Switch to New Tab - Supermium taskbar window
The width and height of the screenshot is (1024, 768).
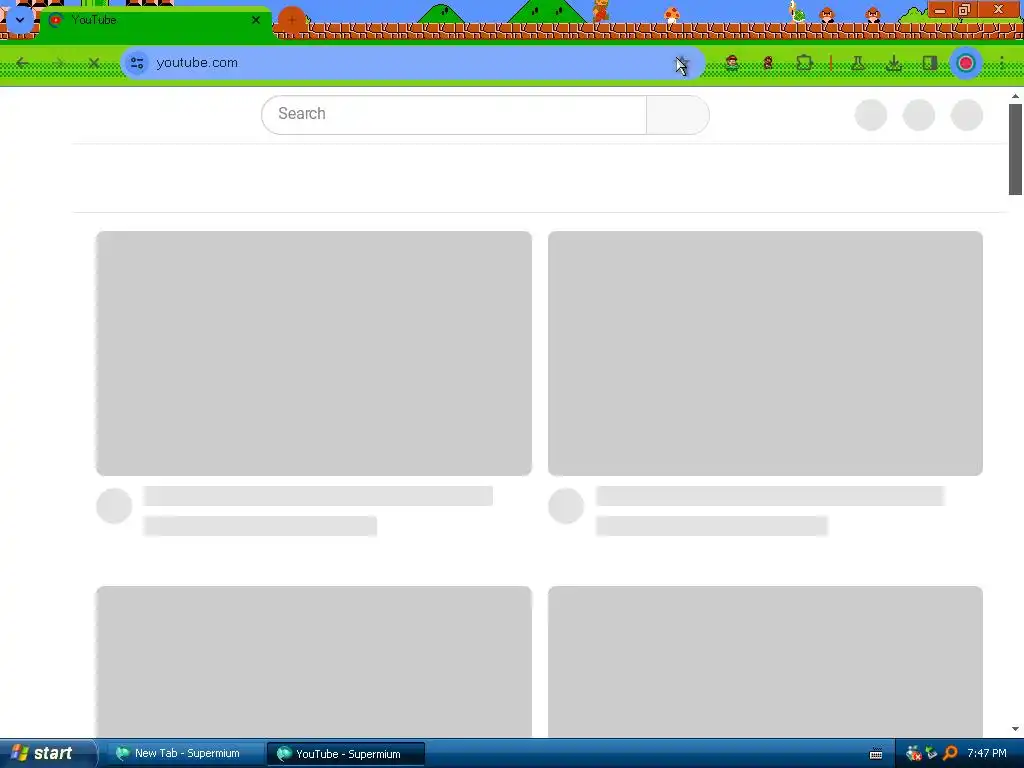coord(184,754)
